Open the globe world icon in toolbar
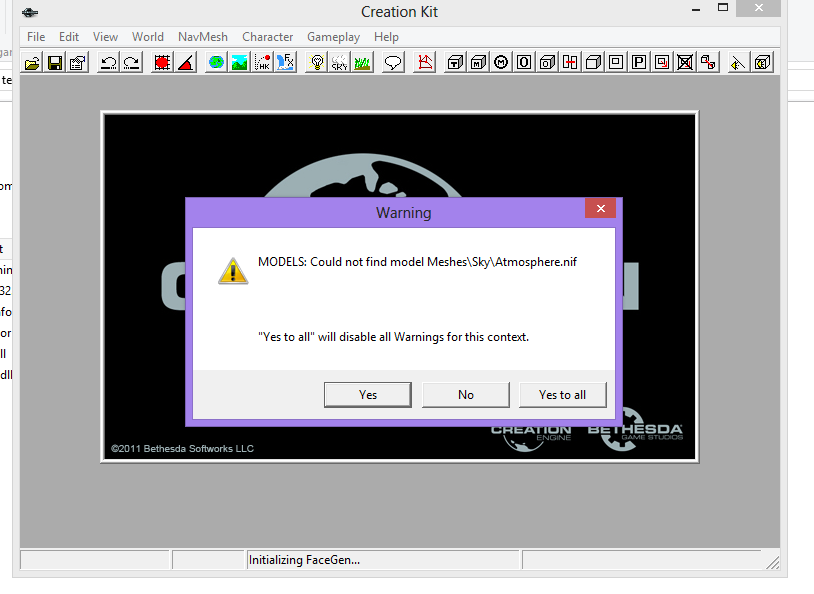814x594 pixels. (x=216, y=62)
